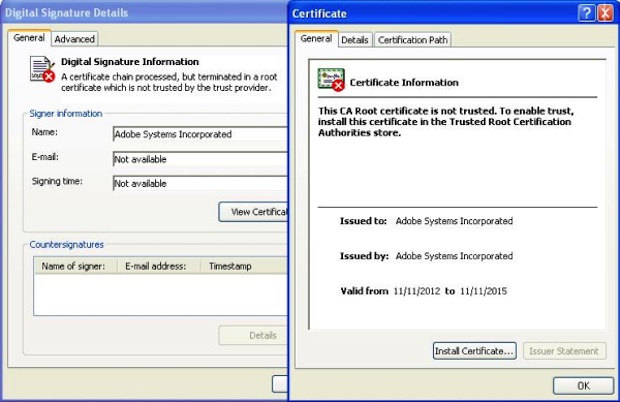Click the Certificate Information warning icon
This screenshot has height=402, width=620.
[331, 81]
